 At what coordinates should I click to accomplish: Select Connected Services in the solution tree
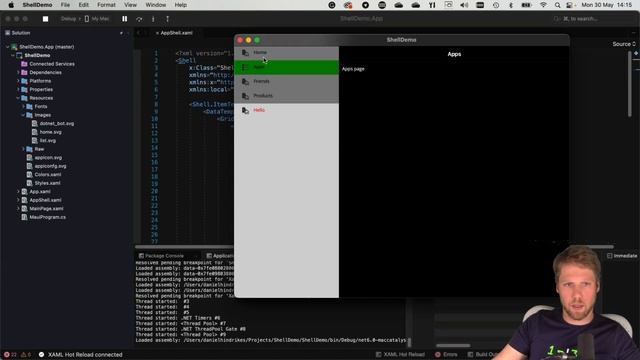tap(52, 64)
